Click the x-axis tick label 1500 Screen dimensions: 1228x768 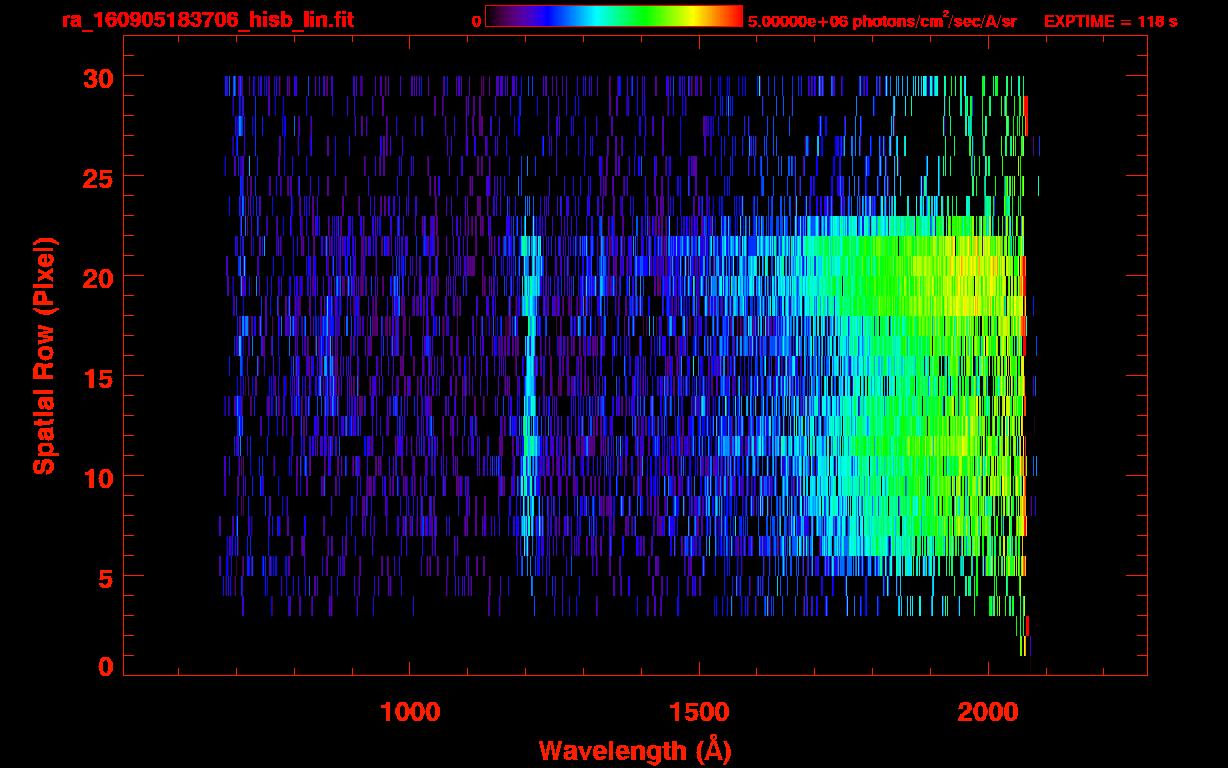pos(699,712)
